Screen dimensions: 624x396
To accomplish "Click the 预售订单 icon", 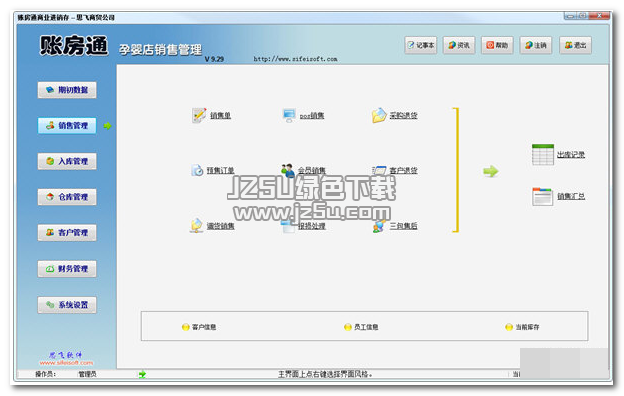I will pos(197,170).
